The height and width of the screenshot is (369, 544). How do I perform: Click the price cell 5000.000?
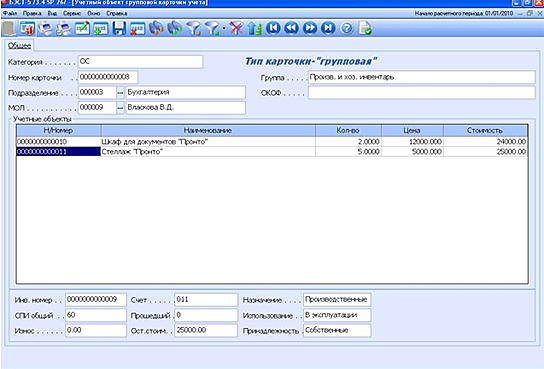point(412,152)
